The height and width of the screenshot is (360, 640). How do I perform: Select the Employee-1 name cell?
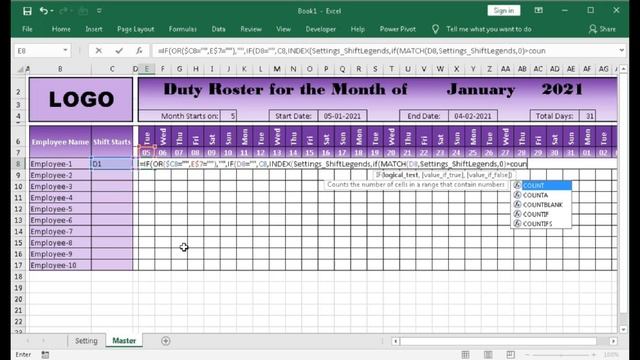point(60,164)
